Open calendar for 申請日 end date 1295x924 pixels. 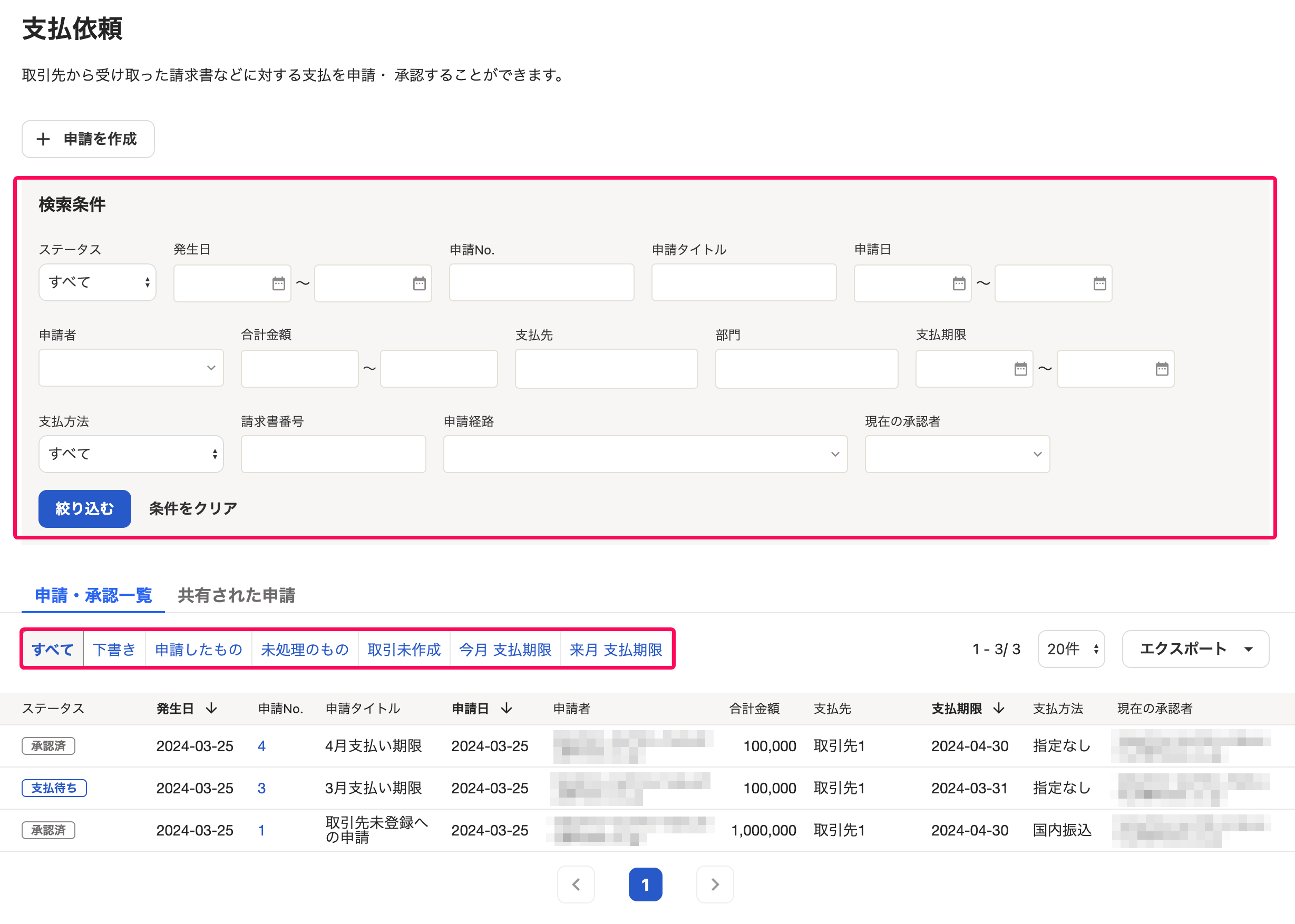click(1099, 283)
